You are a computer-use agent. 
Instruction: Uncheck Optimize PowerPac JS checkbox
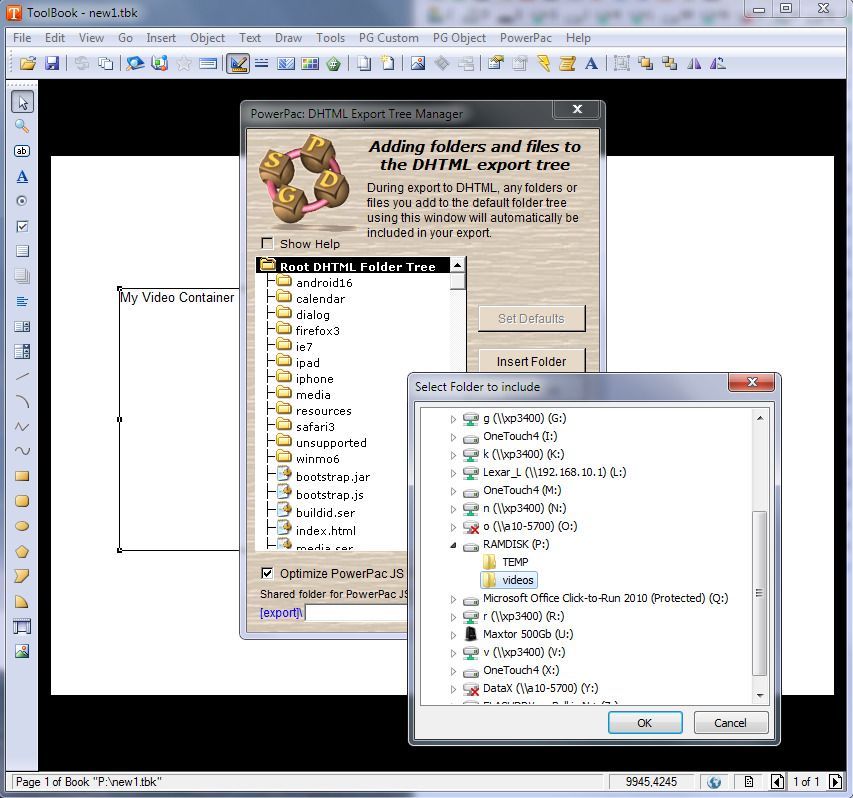coord(267,573)
